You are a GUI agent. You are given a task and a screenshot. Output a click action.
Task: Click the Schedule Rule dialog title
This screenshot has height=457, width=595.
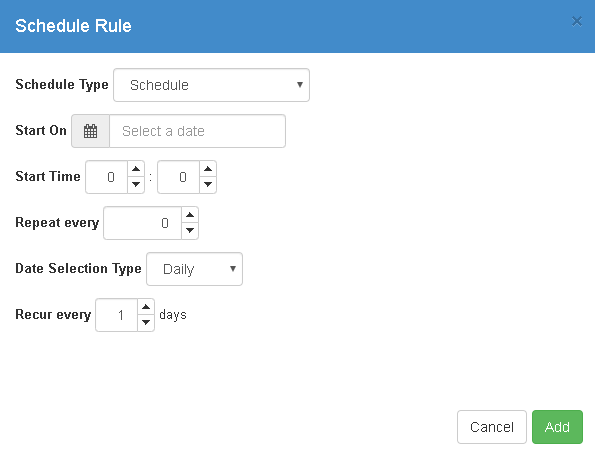point(73,26)
